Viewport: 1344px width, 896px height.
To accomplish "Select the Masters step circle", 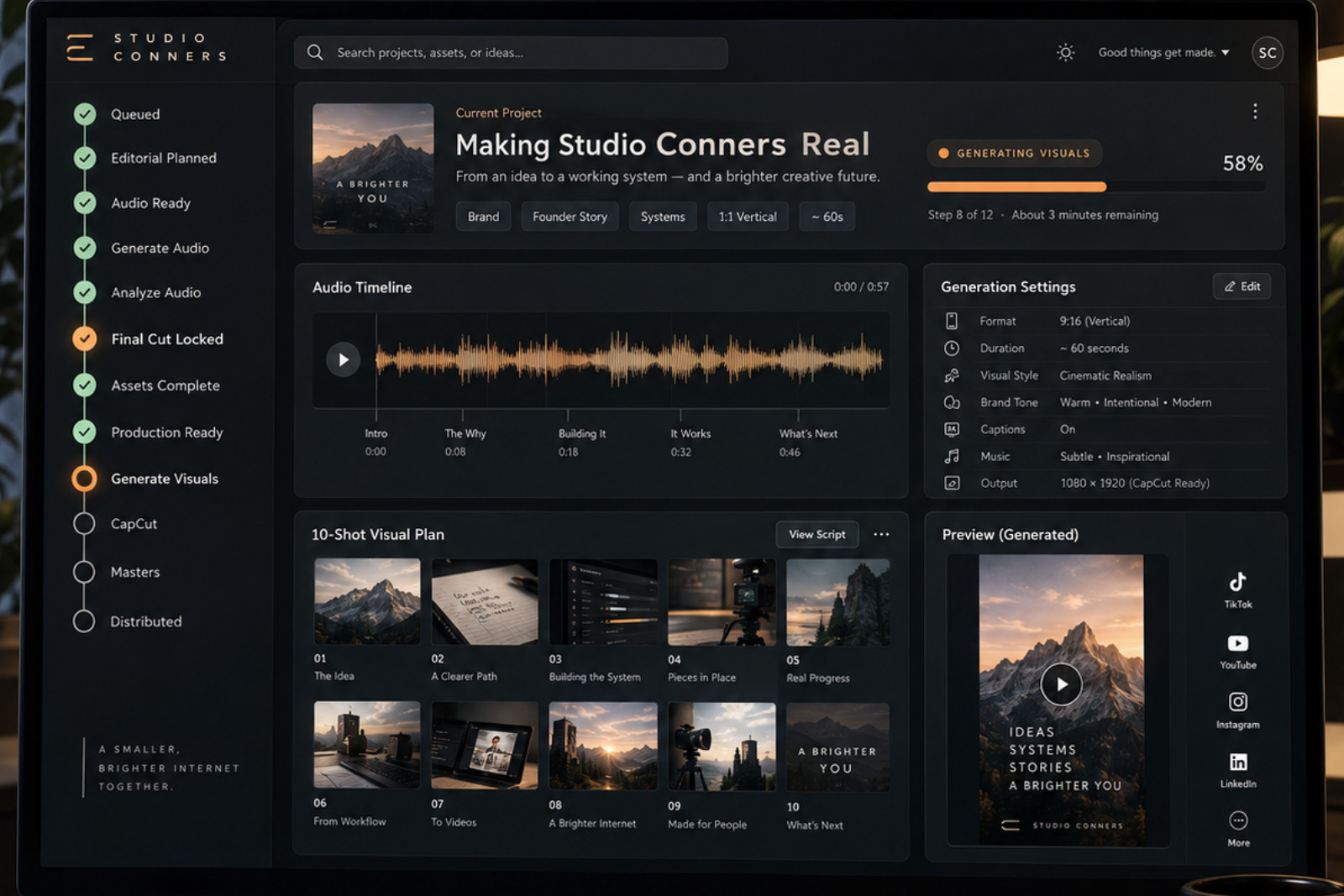I will coord(84,572).
